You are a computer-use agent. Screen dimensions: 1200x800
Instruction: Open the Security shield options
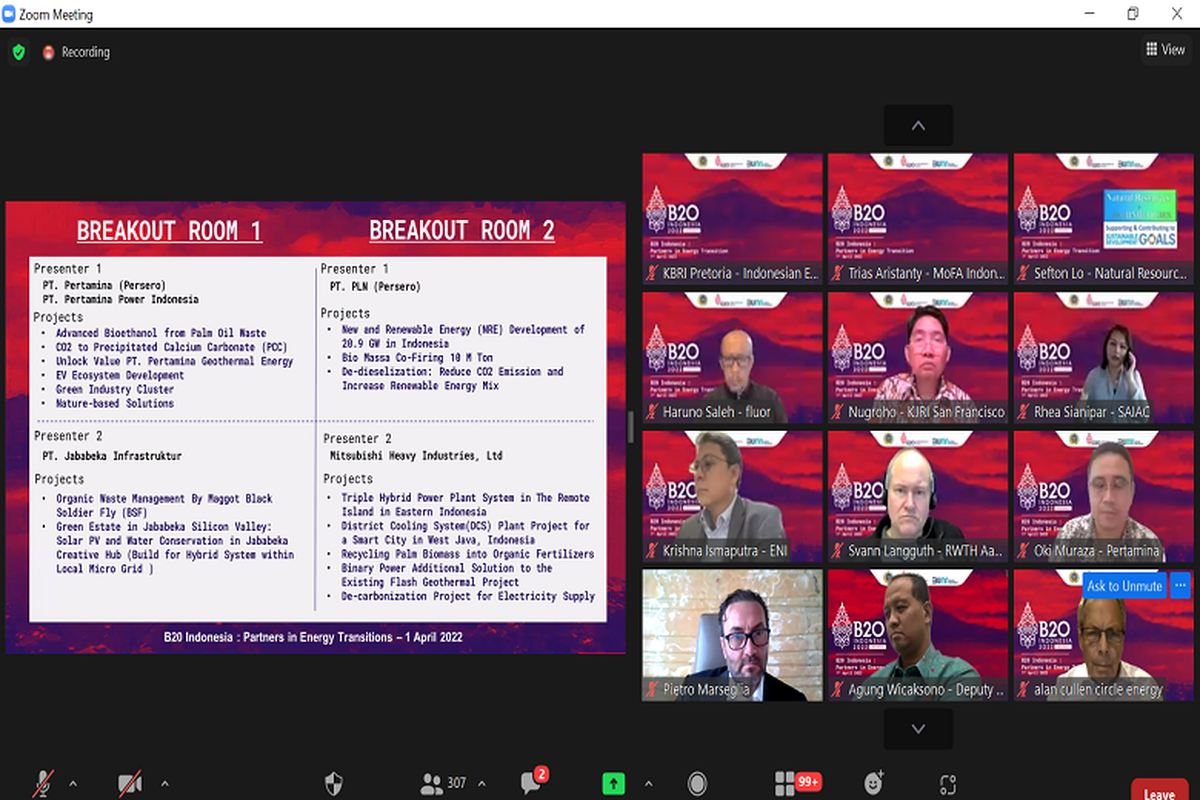coord(335,783)
